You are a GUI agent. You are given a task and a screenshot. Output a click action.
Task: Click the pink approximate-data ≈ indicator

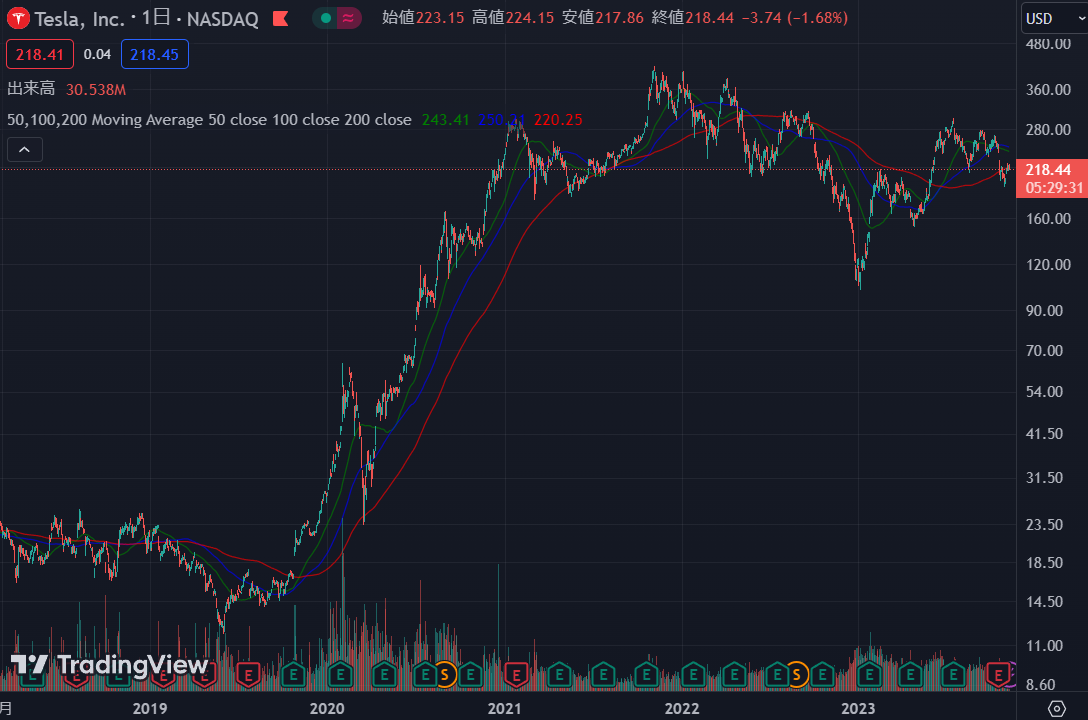pos(348,18)
